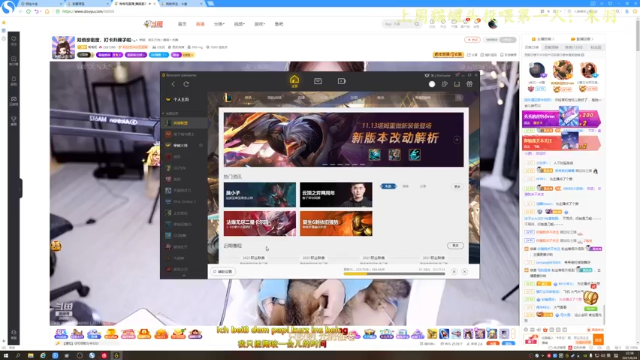640x360 pixels.
Task: Click the 辅助设置 button at bottom bar
Action: tap(223, 271)
